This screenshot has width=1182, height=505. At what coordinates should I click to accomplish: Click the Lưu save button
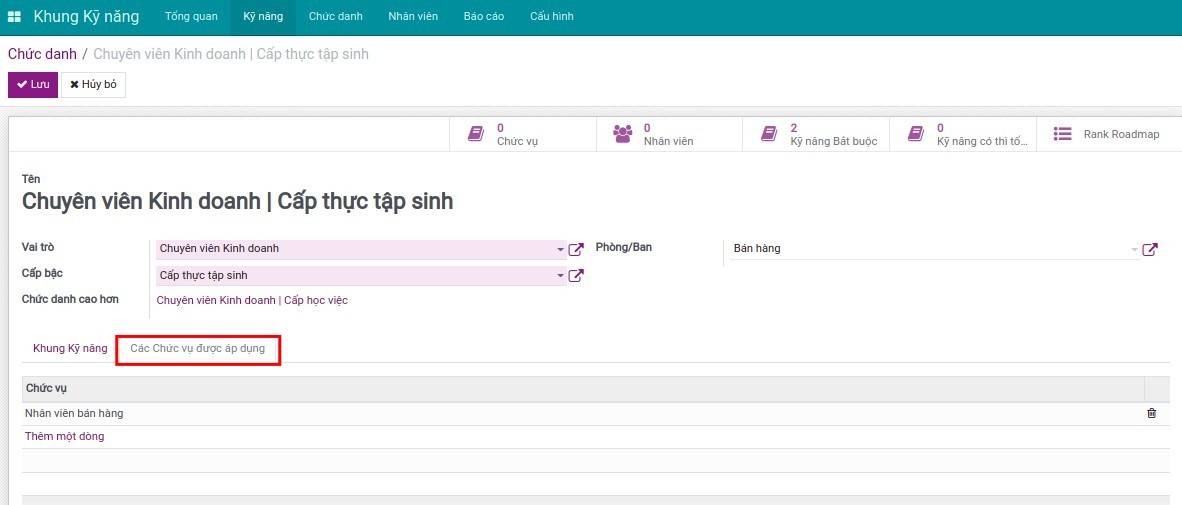pos(33,85)
